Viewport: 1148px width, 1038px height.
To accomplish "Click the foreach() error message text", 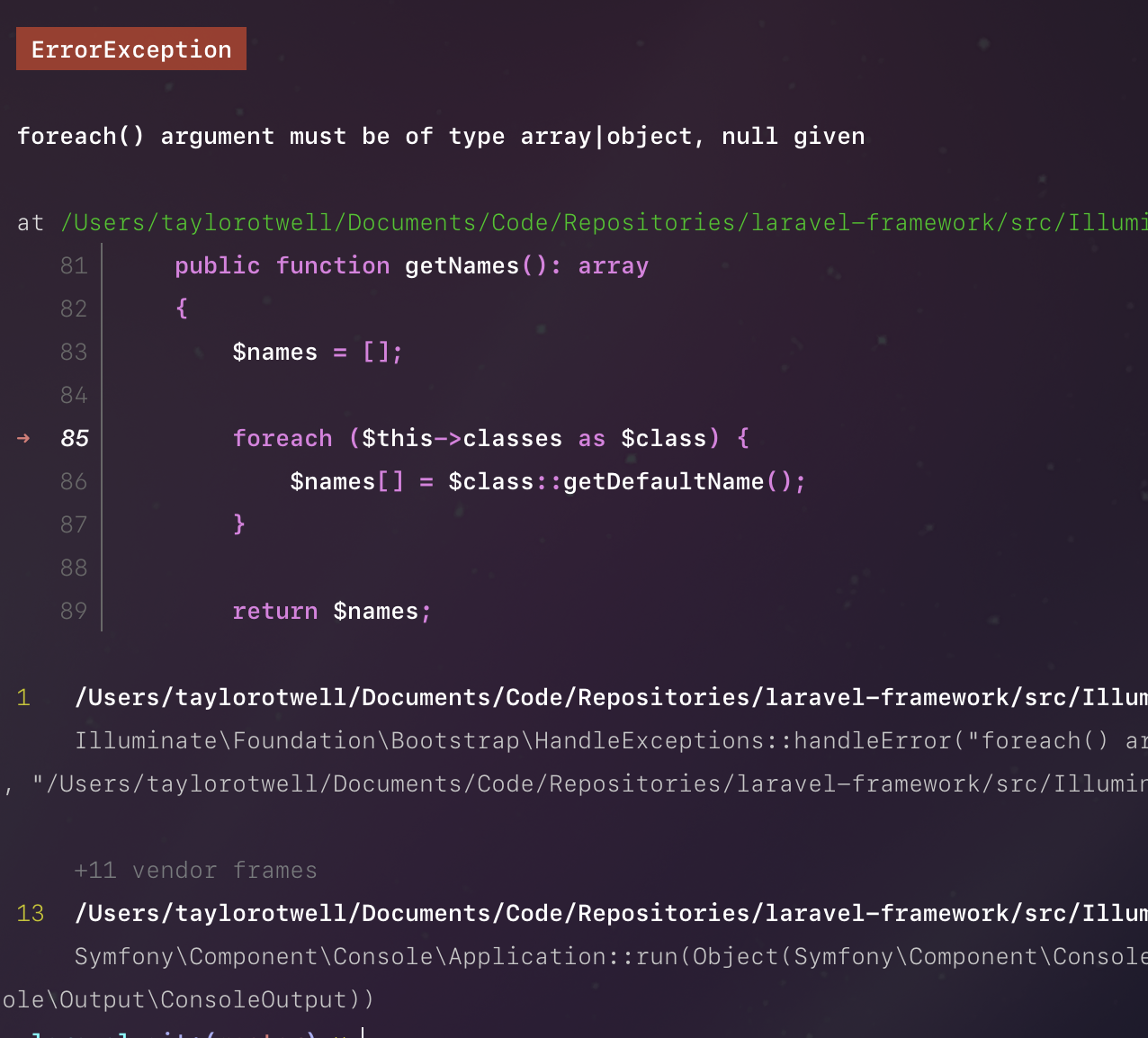I will click(441, 137).
